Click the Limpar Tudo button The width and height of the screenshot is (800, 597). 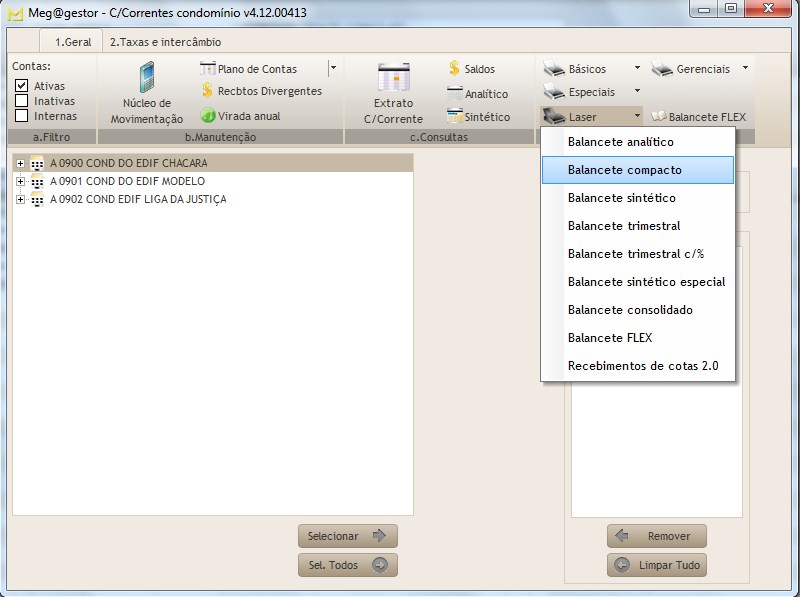(x=657, y=565)
